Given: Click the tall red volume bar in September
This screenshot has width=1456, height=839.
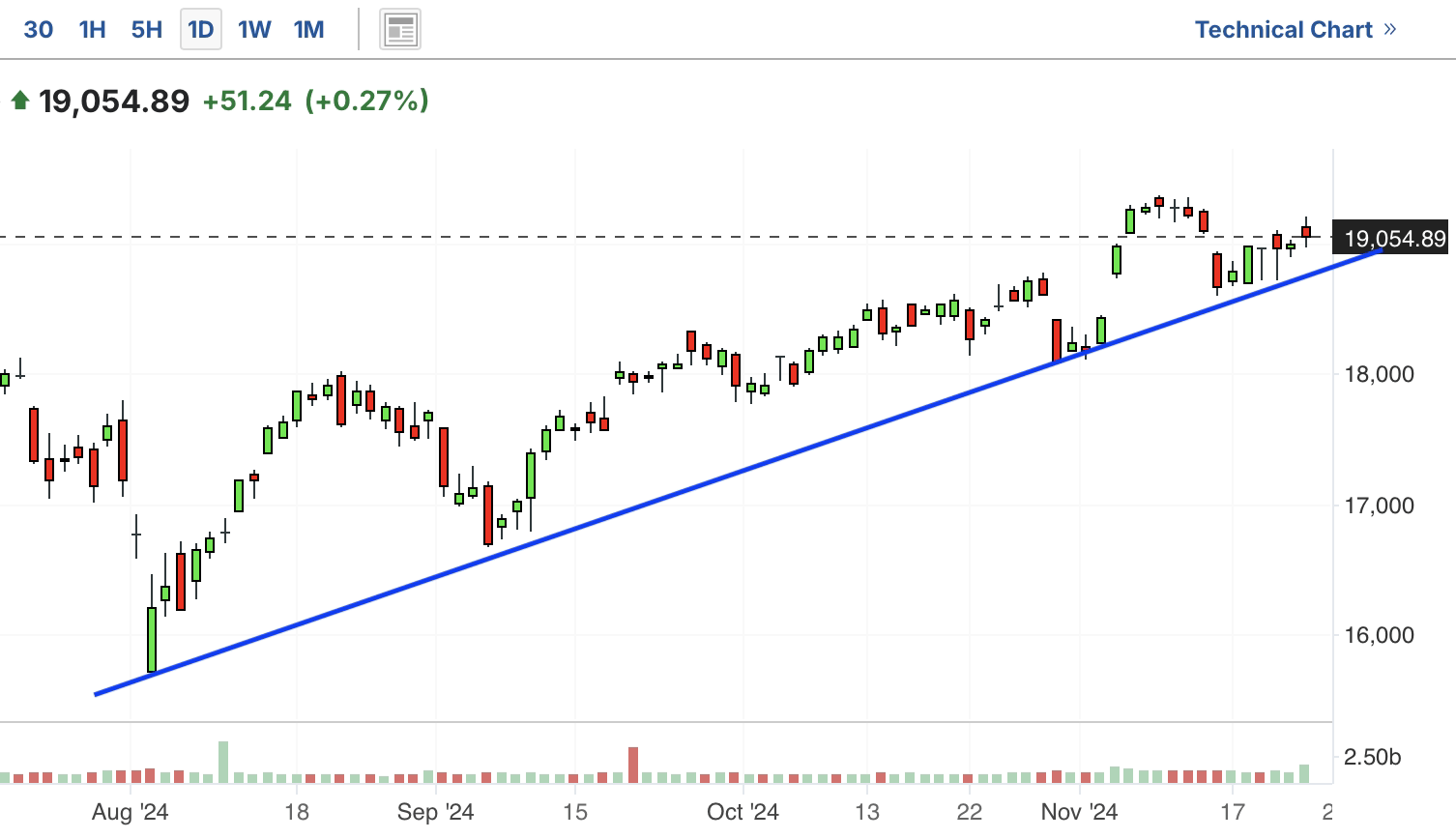Looking at the screenshot, I should tap(633, 765).
